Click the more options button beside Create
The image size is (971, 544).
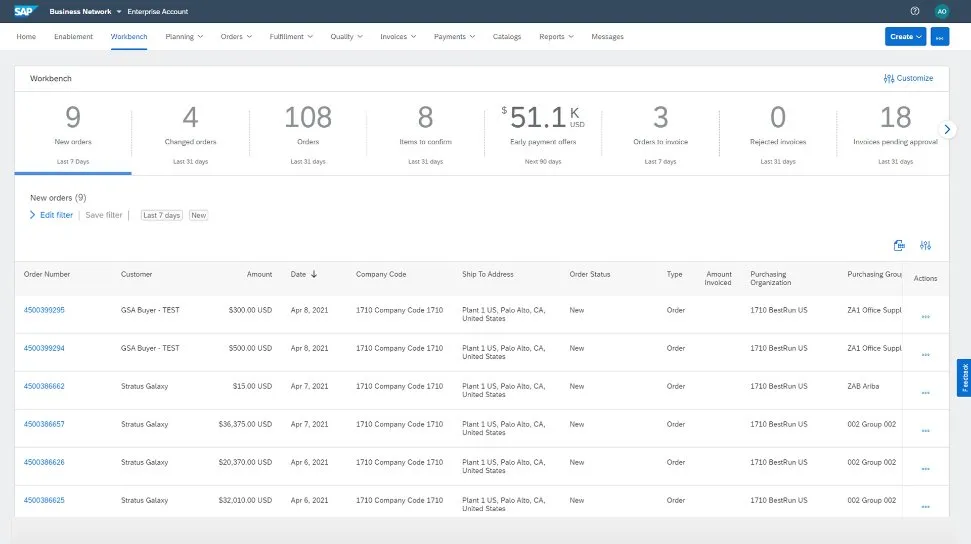point(939,37)
